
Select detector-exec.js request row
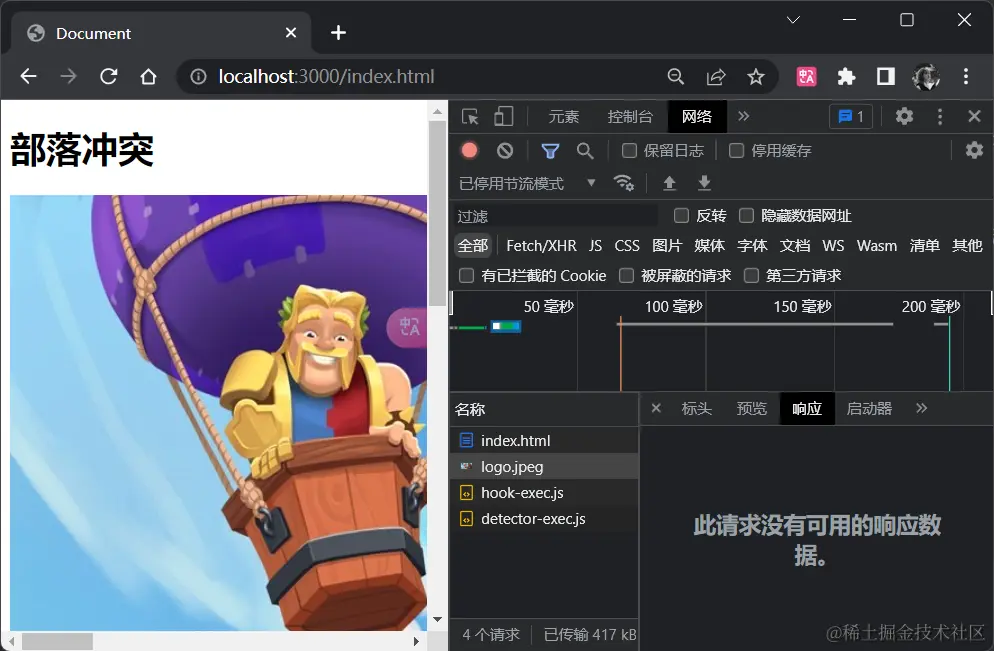pyautogui.click(x=544, y=519)
